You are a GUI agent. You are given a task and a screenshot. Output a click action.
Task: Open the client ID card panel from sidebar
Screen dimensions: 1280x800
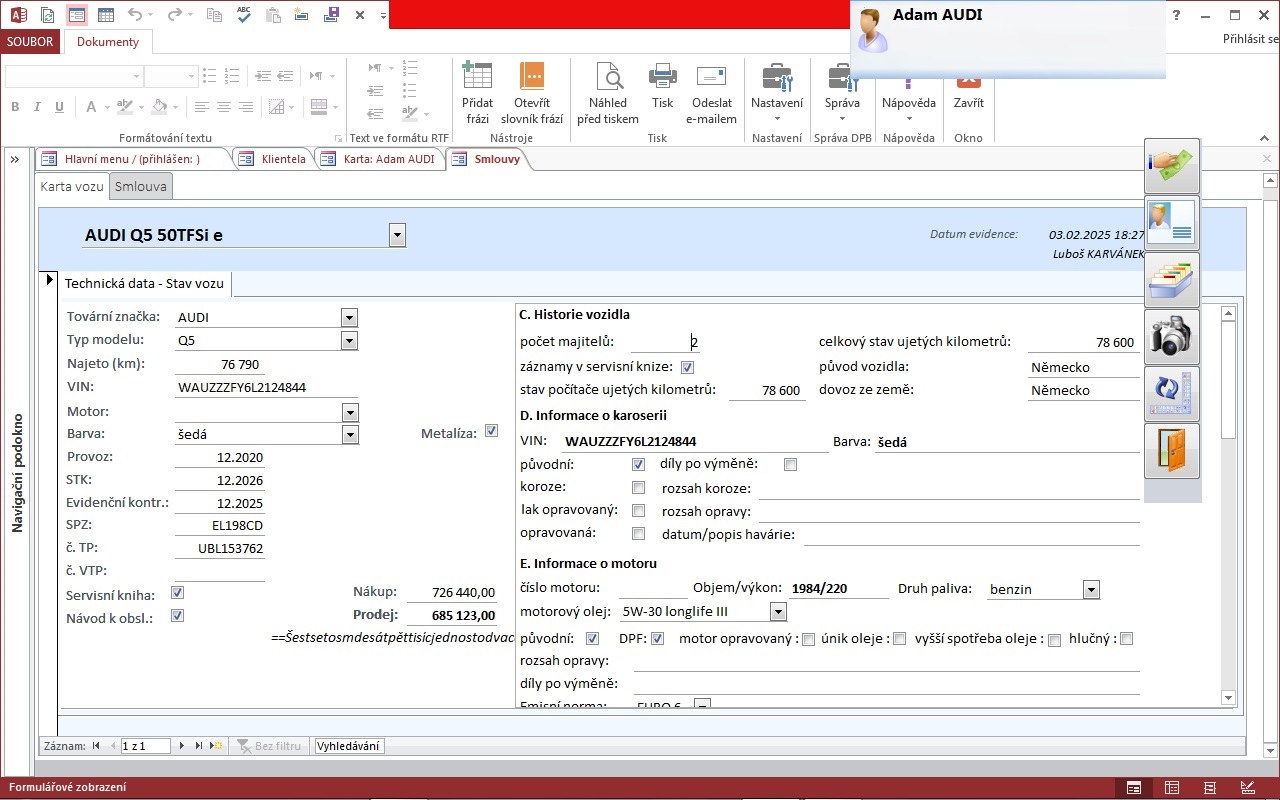coord(1171,222)
